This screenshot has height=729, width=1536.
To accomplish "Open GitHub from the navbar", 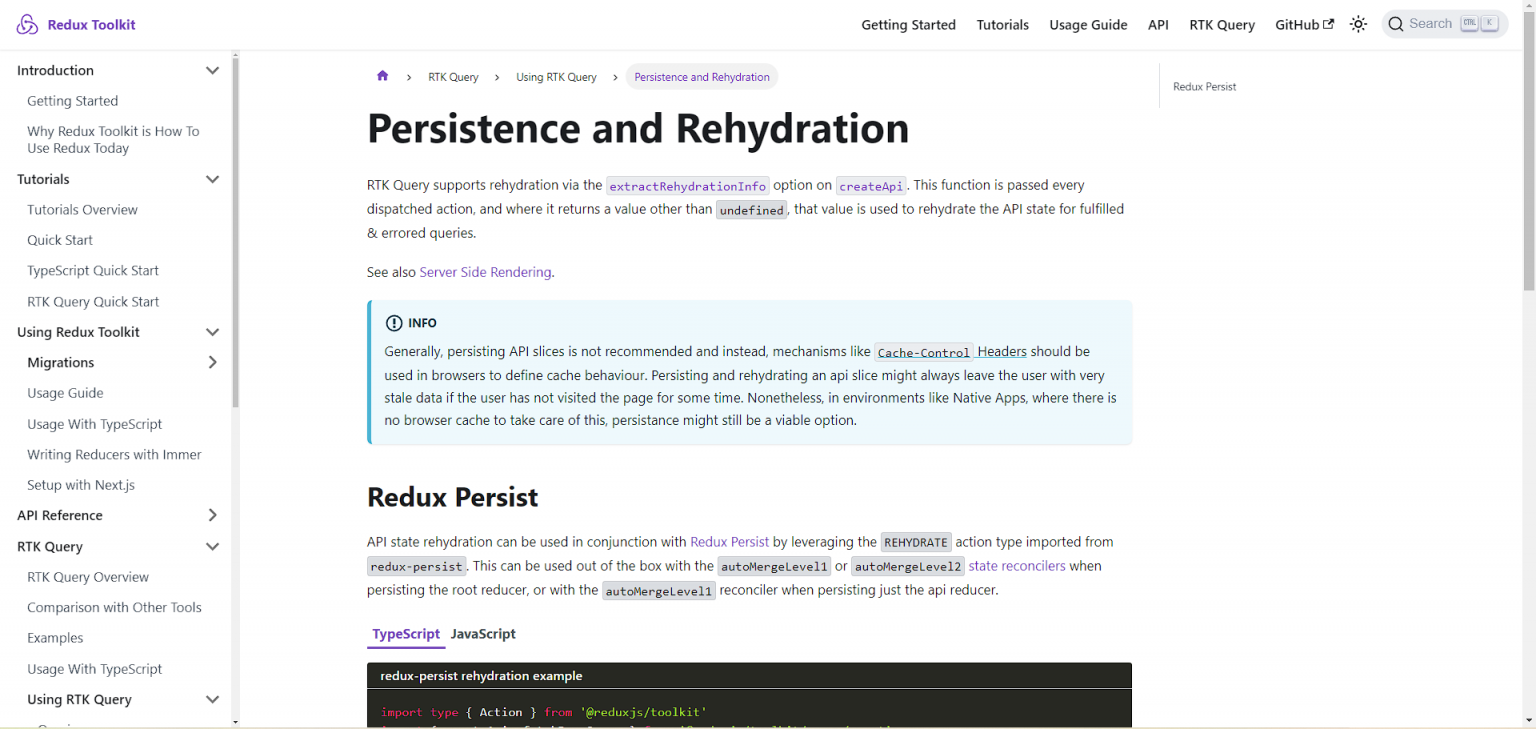I will pos(1297,24).
